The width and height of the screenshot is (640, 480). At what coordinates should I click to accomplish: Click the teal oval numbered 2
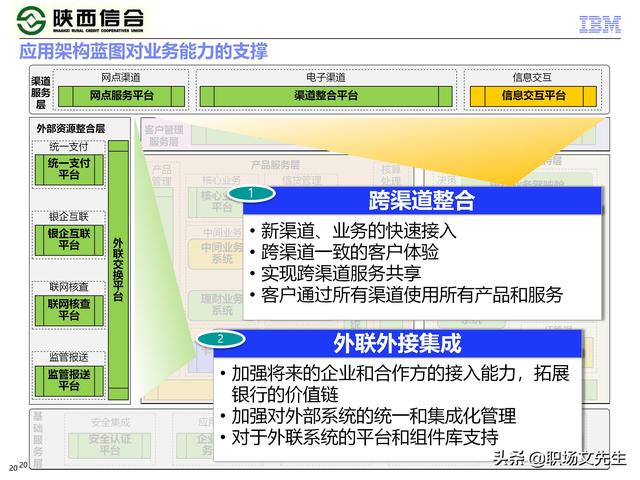click(220, 339)
